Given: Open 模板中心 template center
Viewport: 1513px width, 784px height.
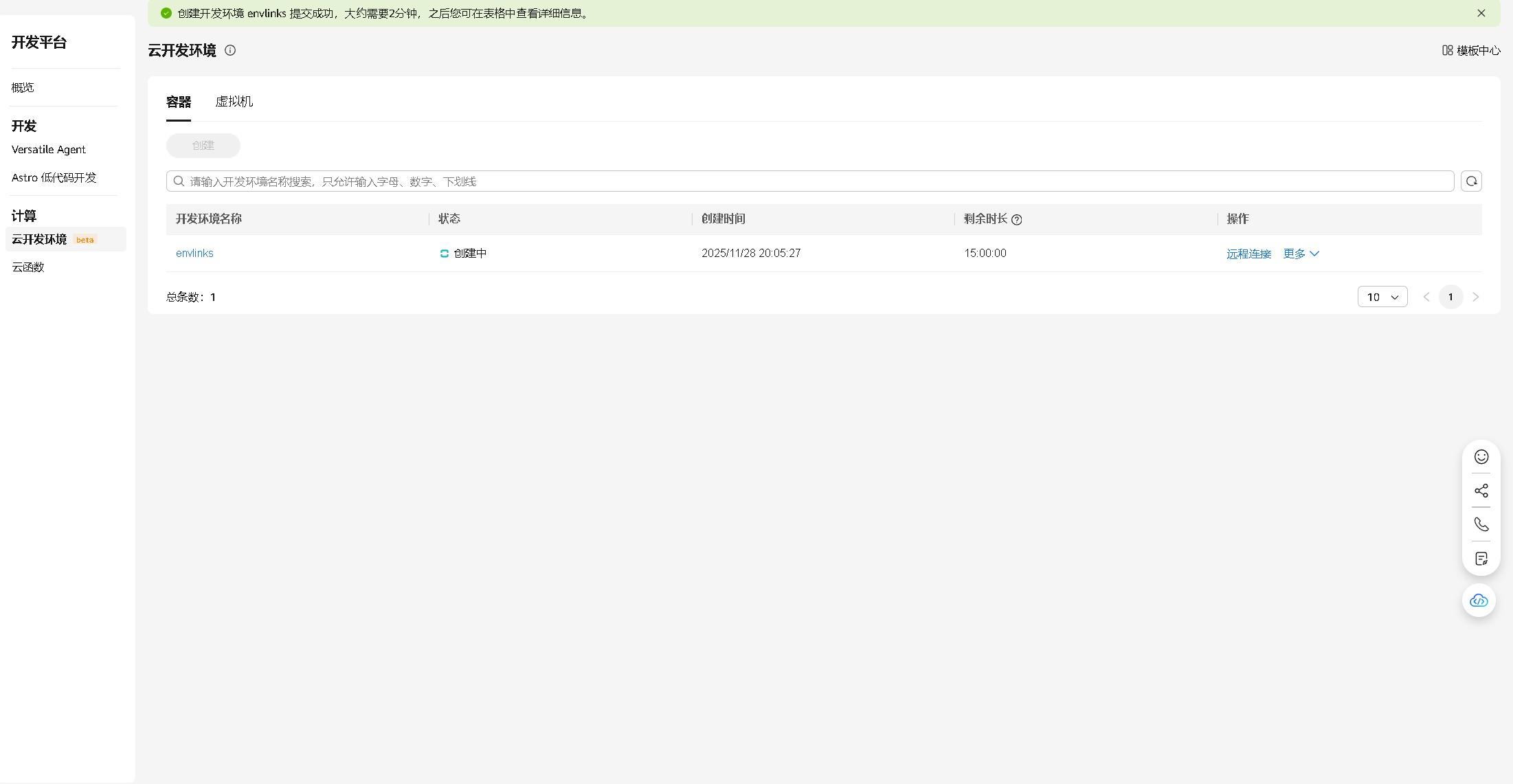Looking at the screenshot, I should [1471, 50].
